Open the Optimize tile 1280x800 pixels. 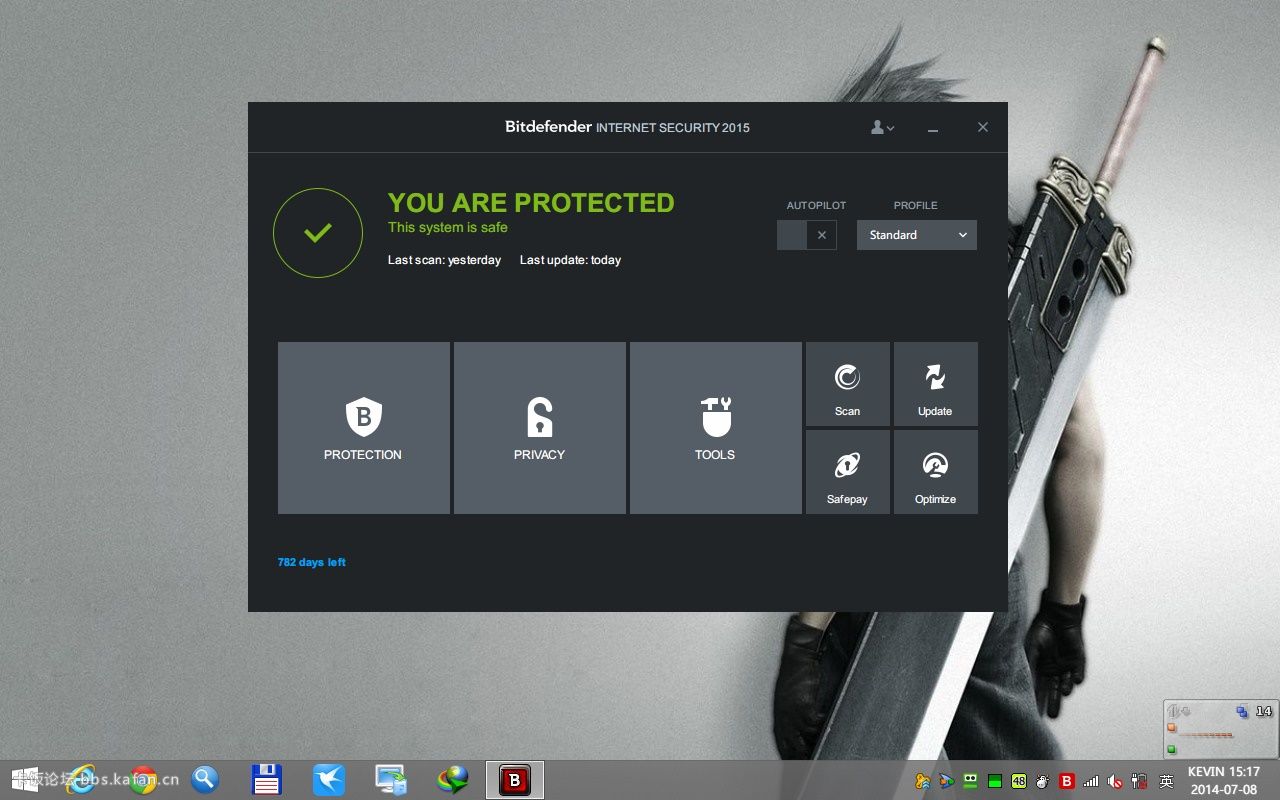936,472
